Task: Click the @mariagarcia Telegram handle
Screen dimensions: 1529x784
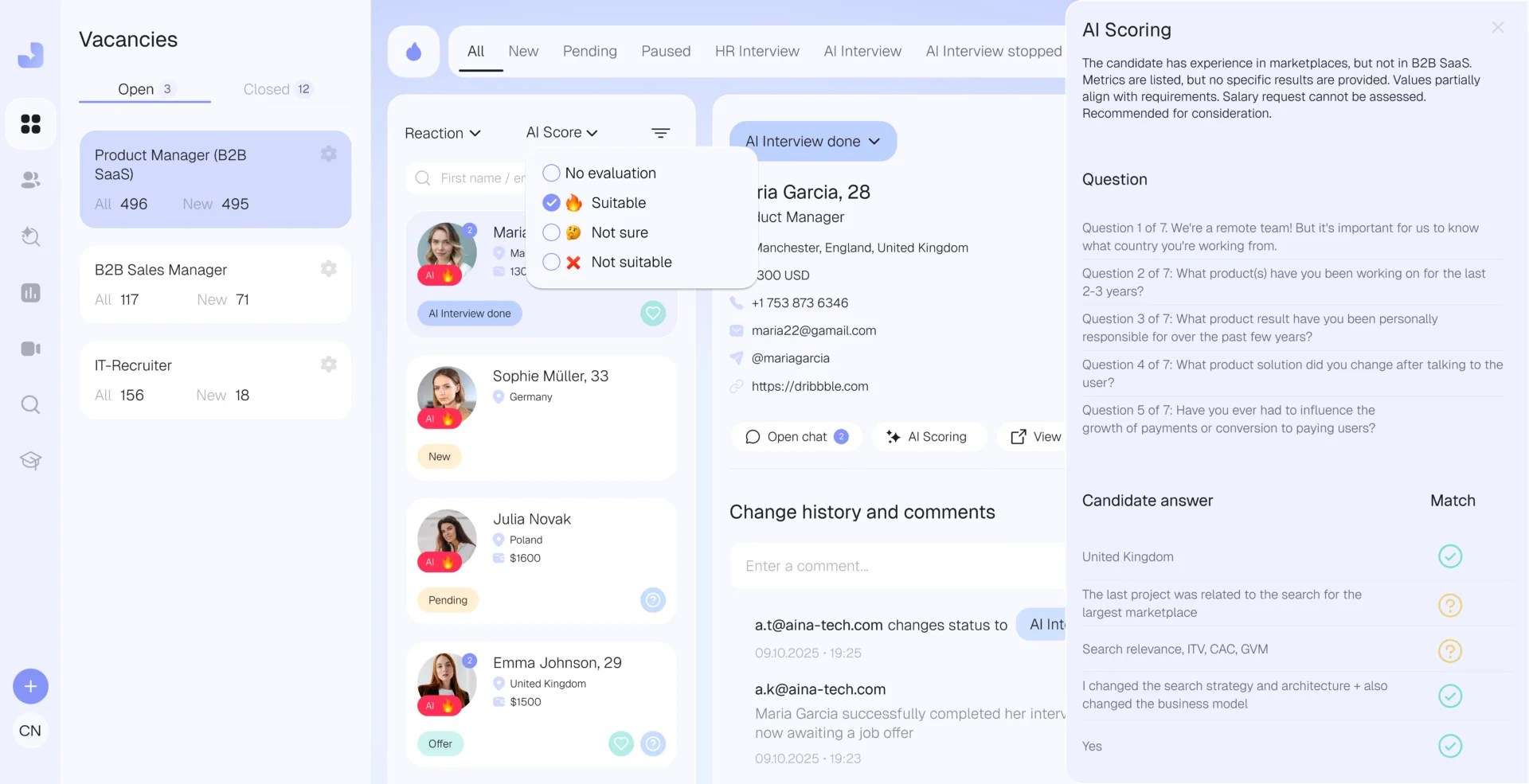Action: 791,358
